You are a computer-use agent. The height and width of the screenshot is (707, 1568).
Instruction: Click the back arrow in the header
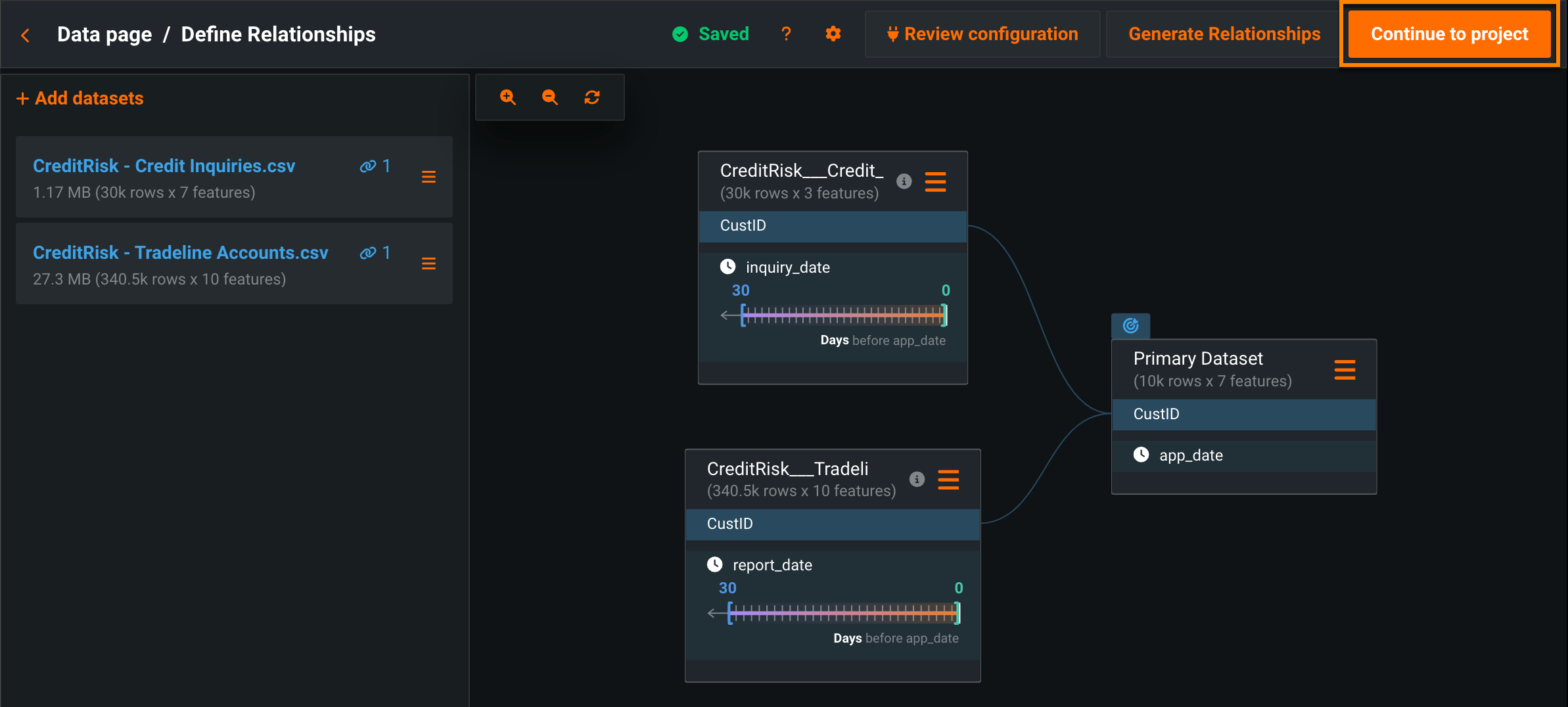26,35
